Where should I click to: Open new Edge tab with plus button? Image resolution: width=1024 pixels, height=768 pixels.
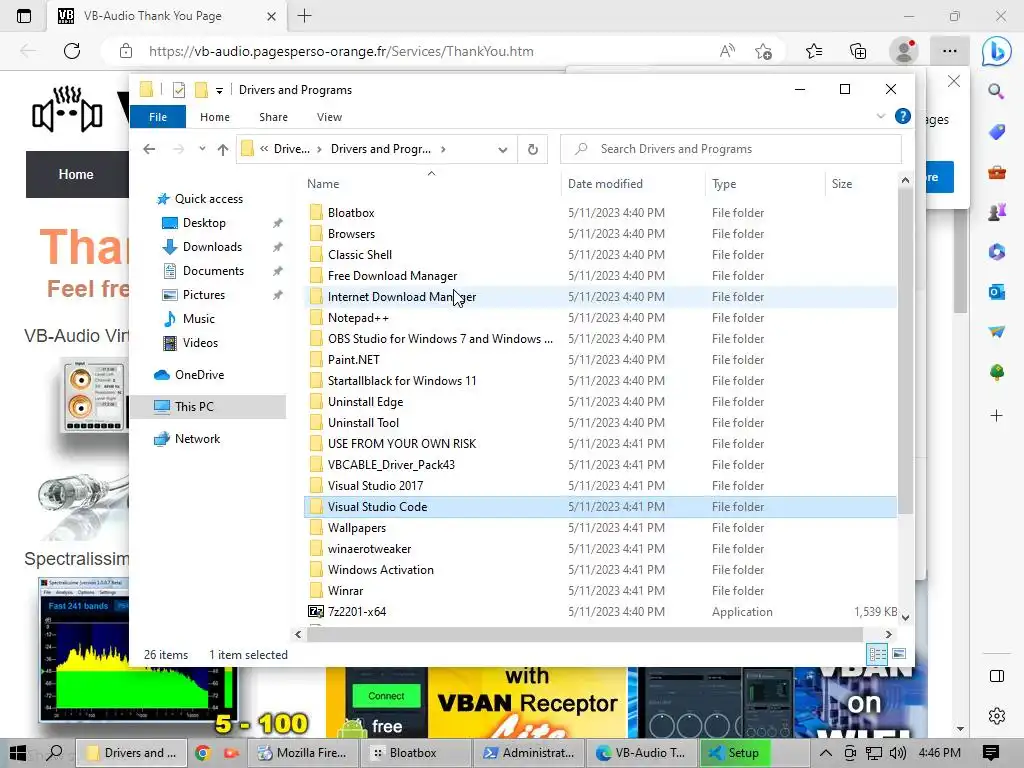pyautogui.click(x=304, y=16)
